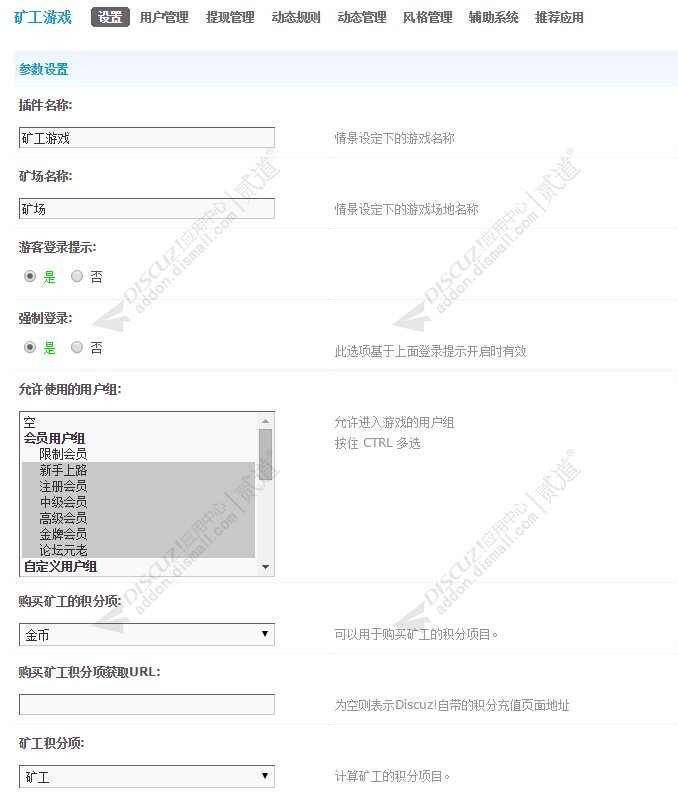Viewport: 678px width, 792px height.
Task: Select 注册会员 in user group list
Action: (139, 486)
